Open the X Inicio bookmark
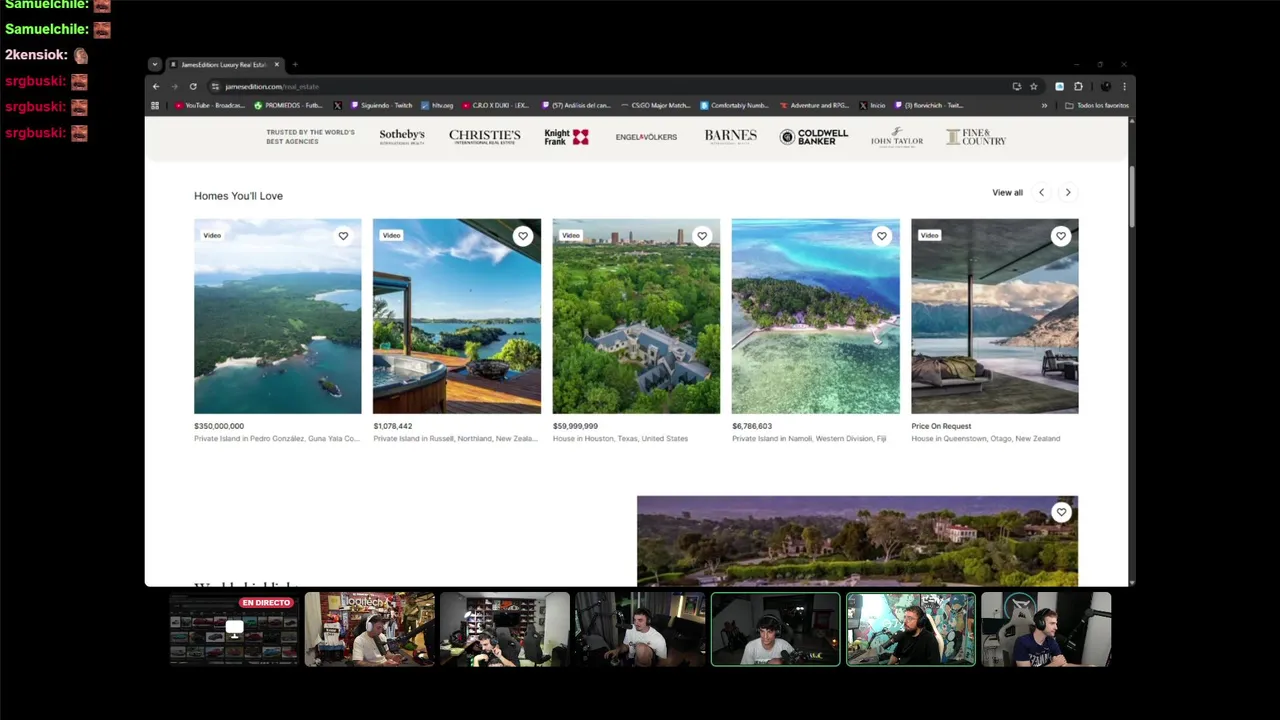This screenshot has height=720, width=1280. click(x=872, y=105)
